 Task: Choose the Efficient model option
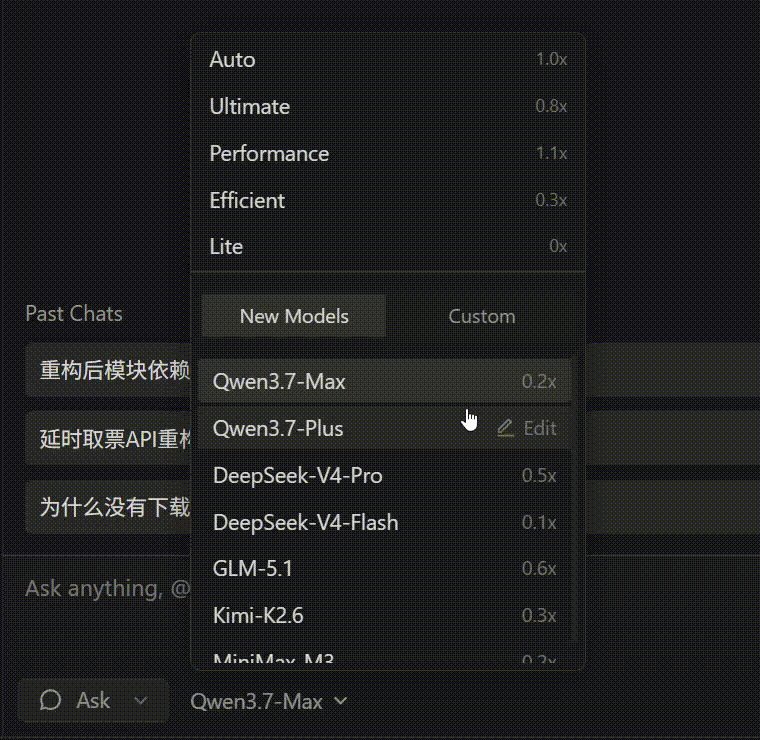[x=388, y=200]
